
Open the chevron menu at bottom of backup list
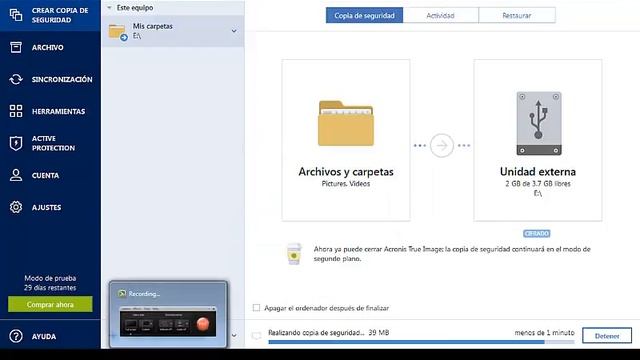pos(234,336)
